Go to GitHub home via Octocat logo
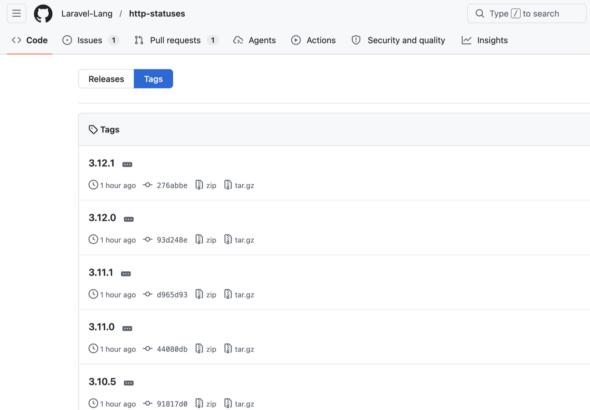The width and height of the screenshot is (590, 410). pos(43,14)
